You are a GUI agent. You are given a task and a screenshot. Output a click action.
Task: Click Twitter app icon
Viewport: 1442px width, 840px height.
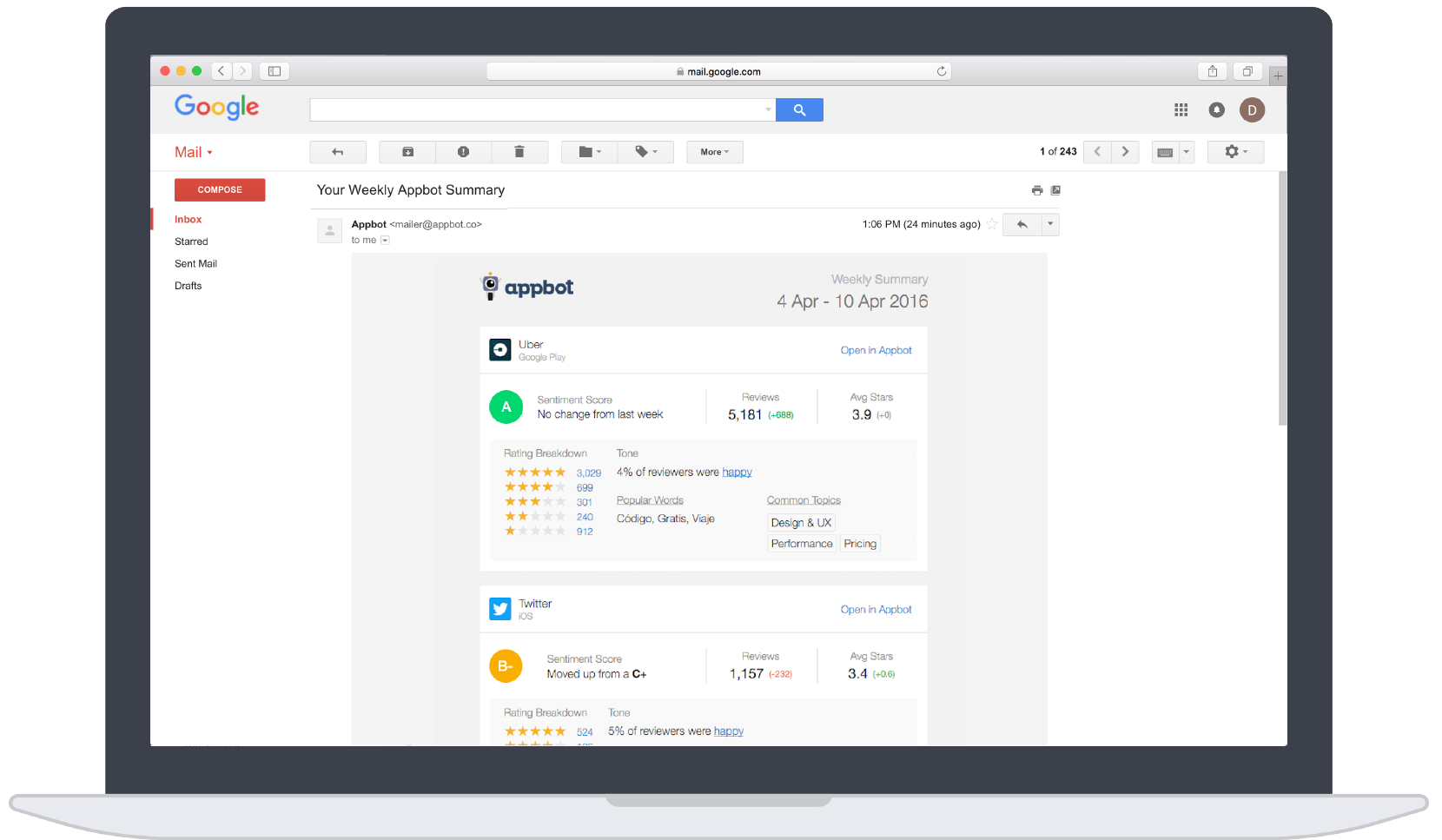500,609
